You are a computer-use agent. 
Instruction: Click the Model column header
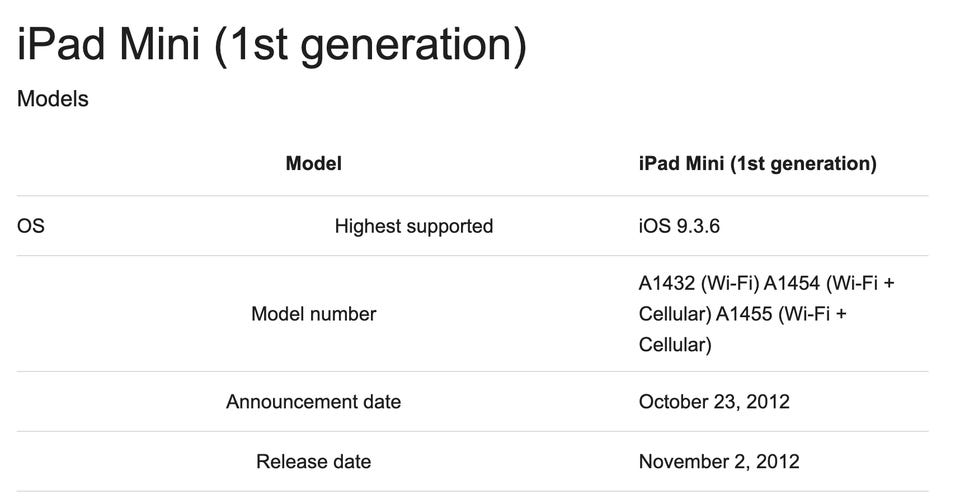point(313,163)
